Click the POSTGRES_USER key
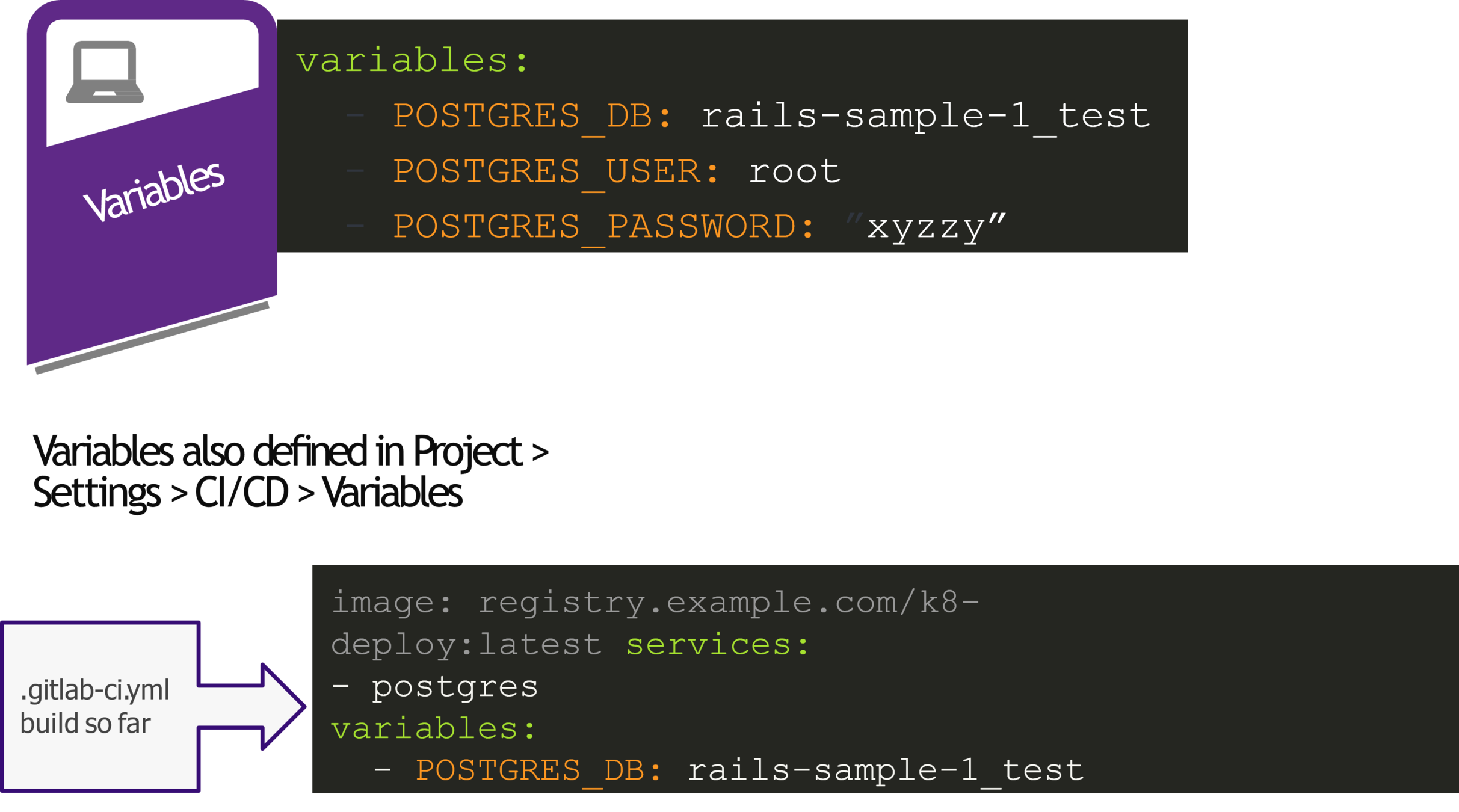 coord(556,172)
